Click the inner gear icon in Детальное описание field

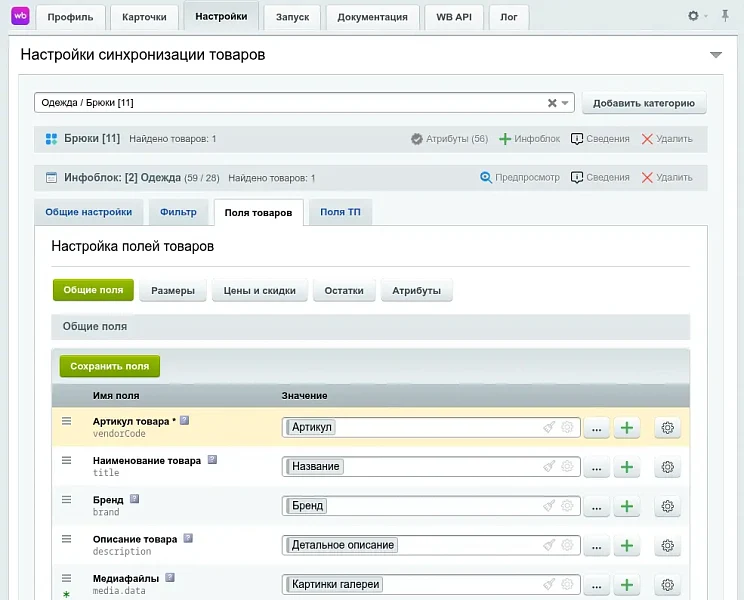tap(567, 545)
